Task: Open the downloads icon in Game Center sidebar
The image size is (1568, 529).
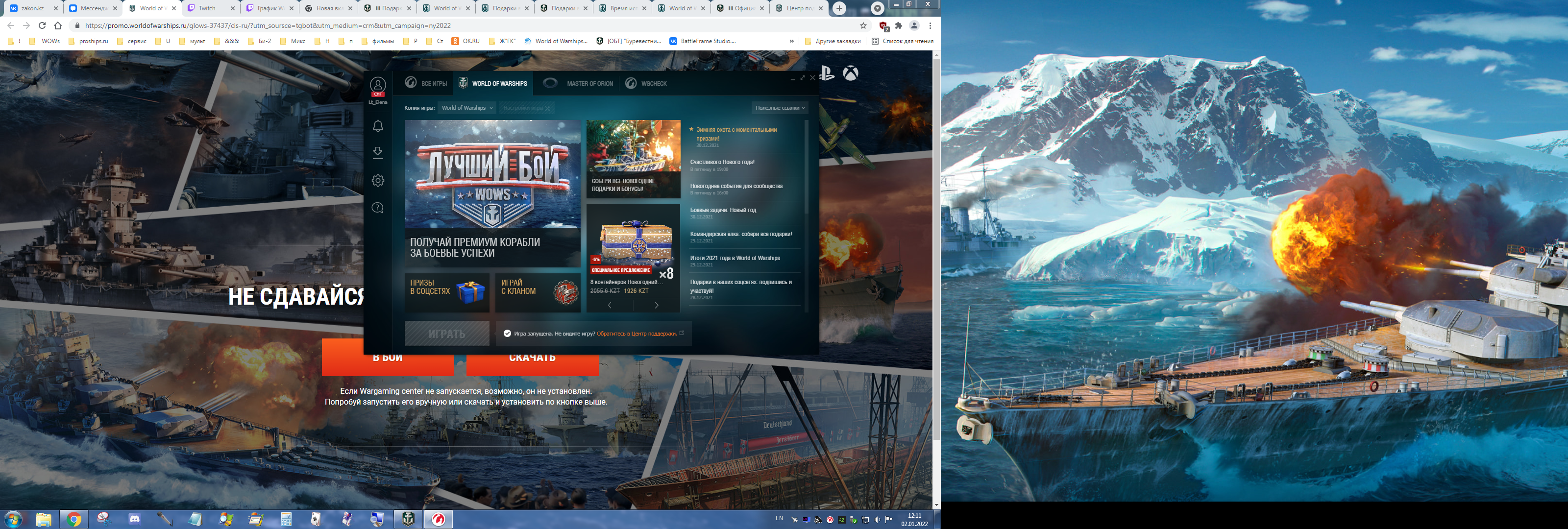Action: click(x=377, y=153)
